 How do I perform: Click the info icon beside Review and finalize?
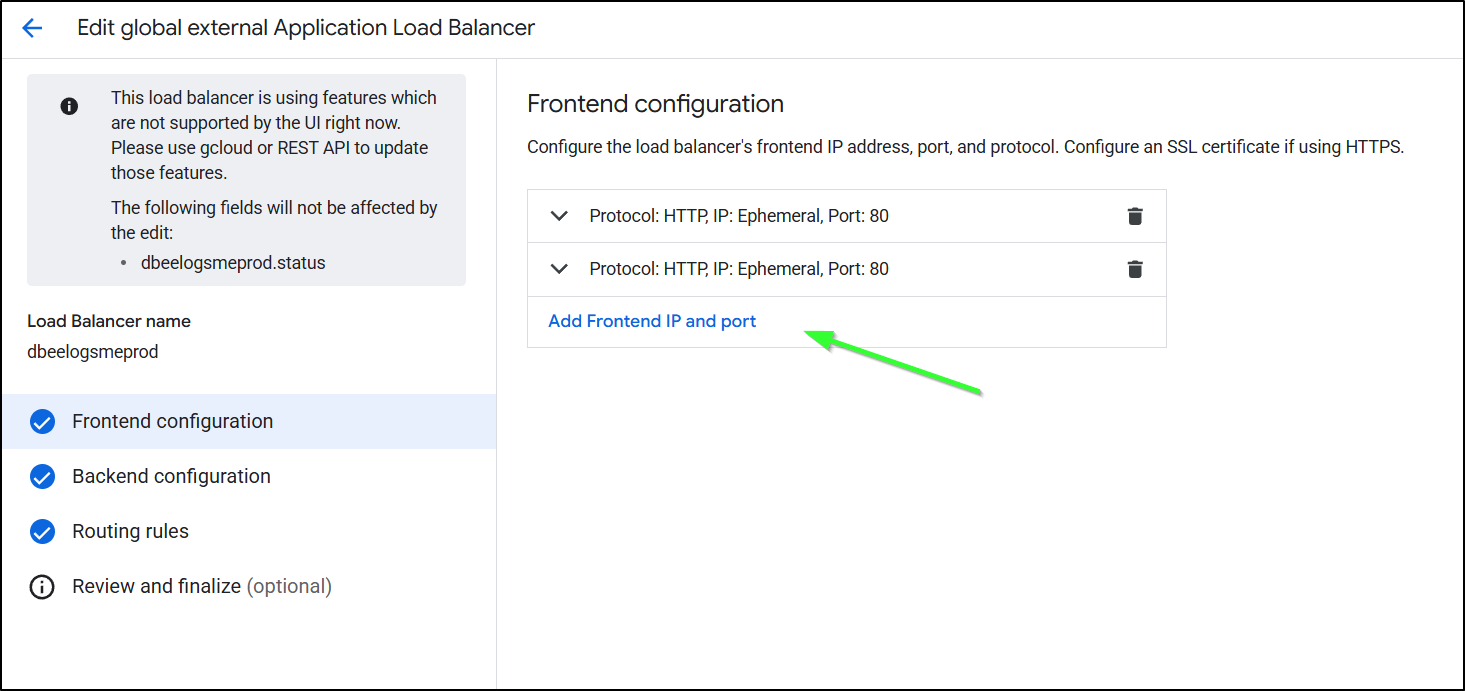[x=42, y=587]
